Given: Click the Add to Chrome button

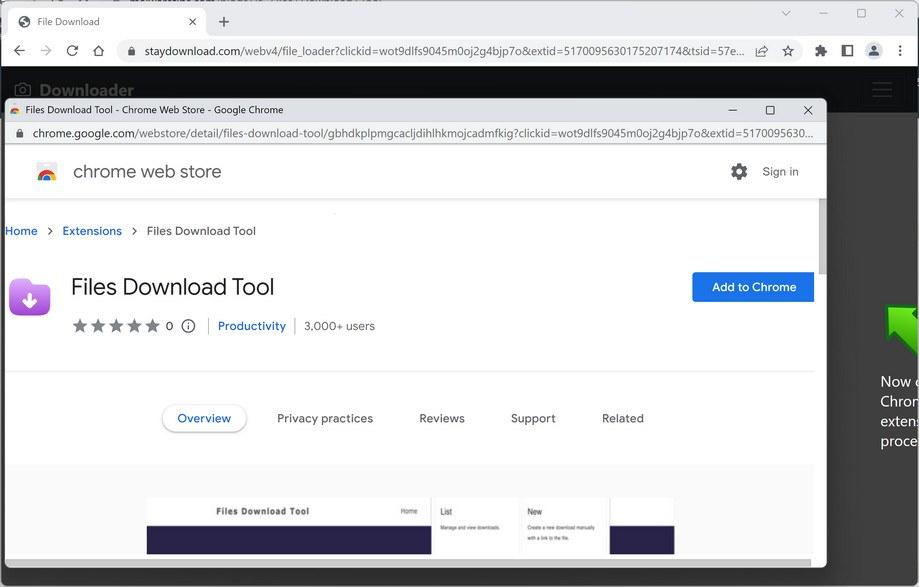Looking at the screenshot, I should (x=752, y=287).
